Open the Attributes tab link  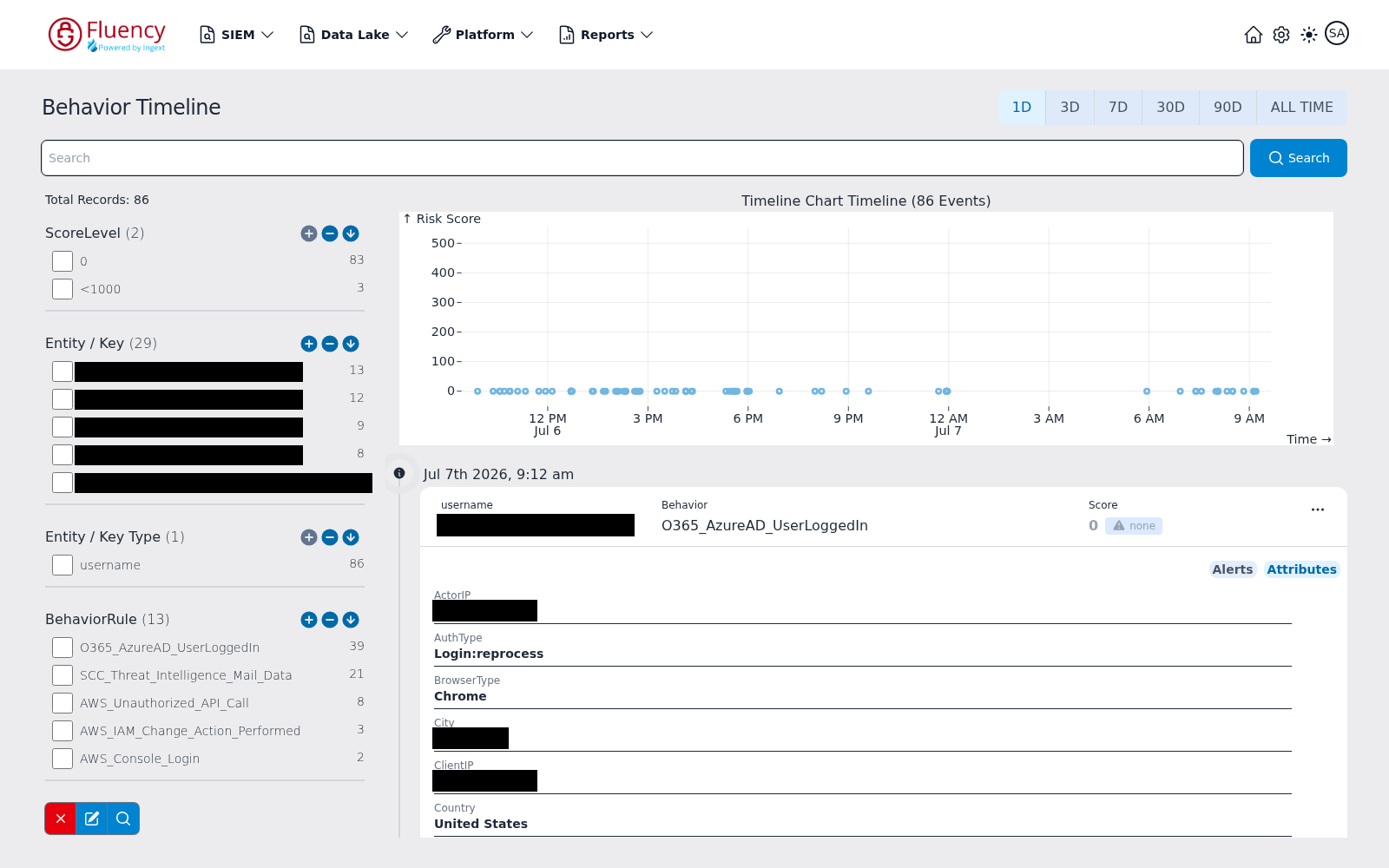tap(1301, 569)
